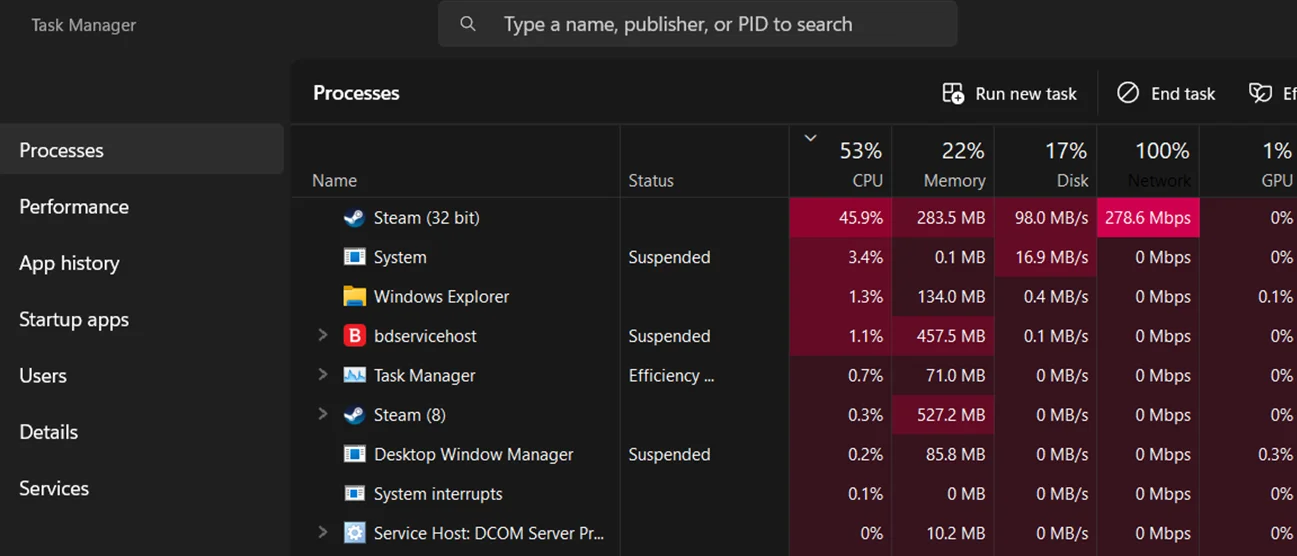Click Suspended status of Desktop Window Manager

[x=669, y=454]
